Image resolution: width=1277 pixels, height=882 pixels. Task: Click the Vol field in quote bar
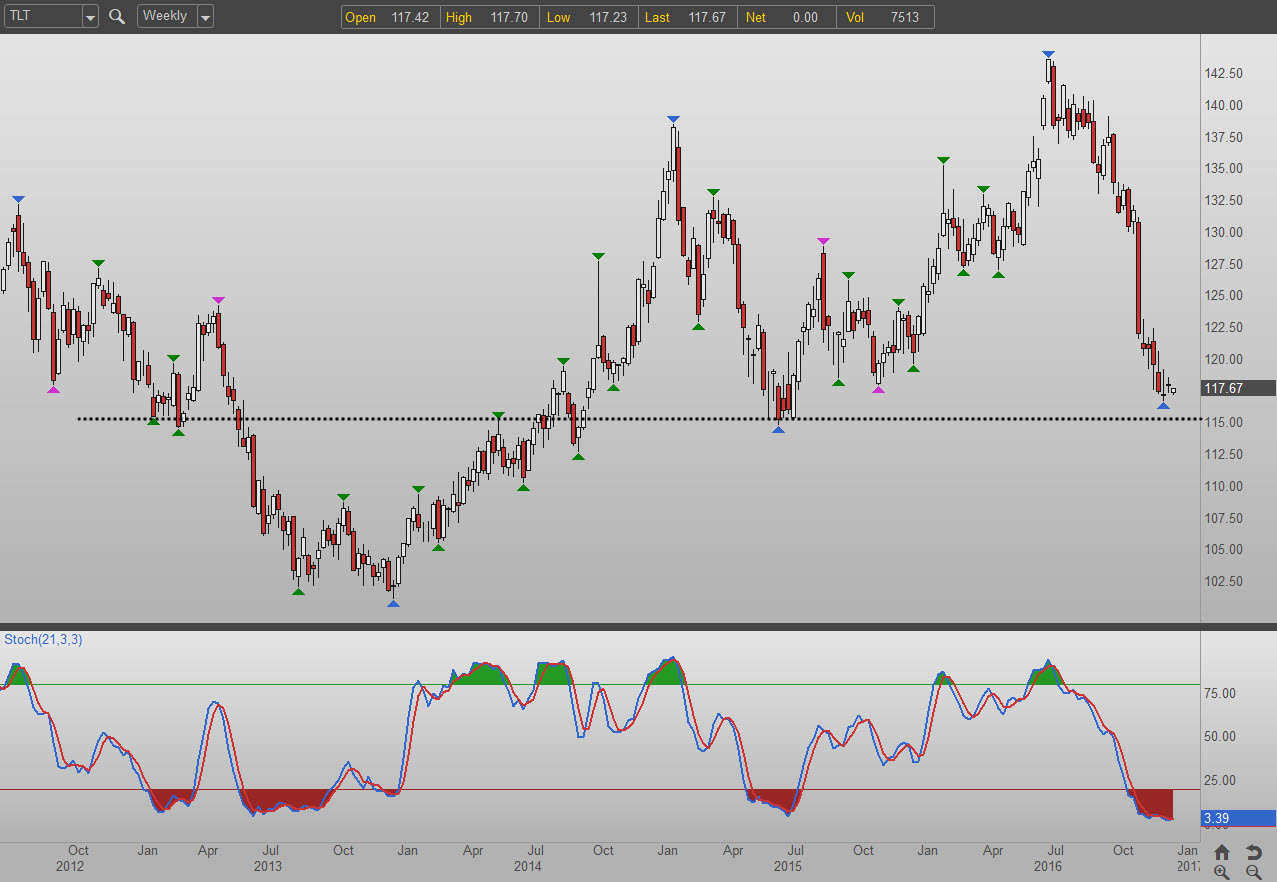(x=886, y=17)
